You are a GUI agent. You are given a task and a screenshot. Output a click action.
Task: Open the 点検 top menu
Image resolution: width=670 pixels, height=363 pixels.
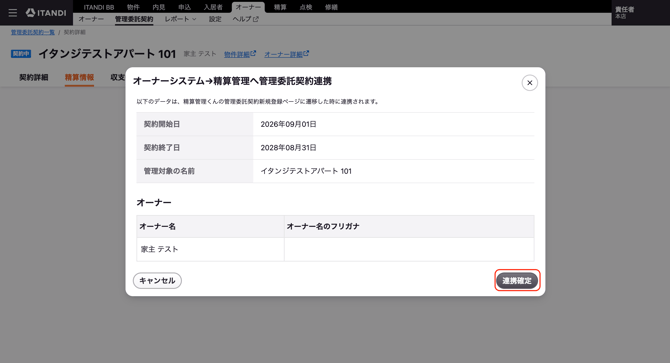[x=306, y=7]
